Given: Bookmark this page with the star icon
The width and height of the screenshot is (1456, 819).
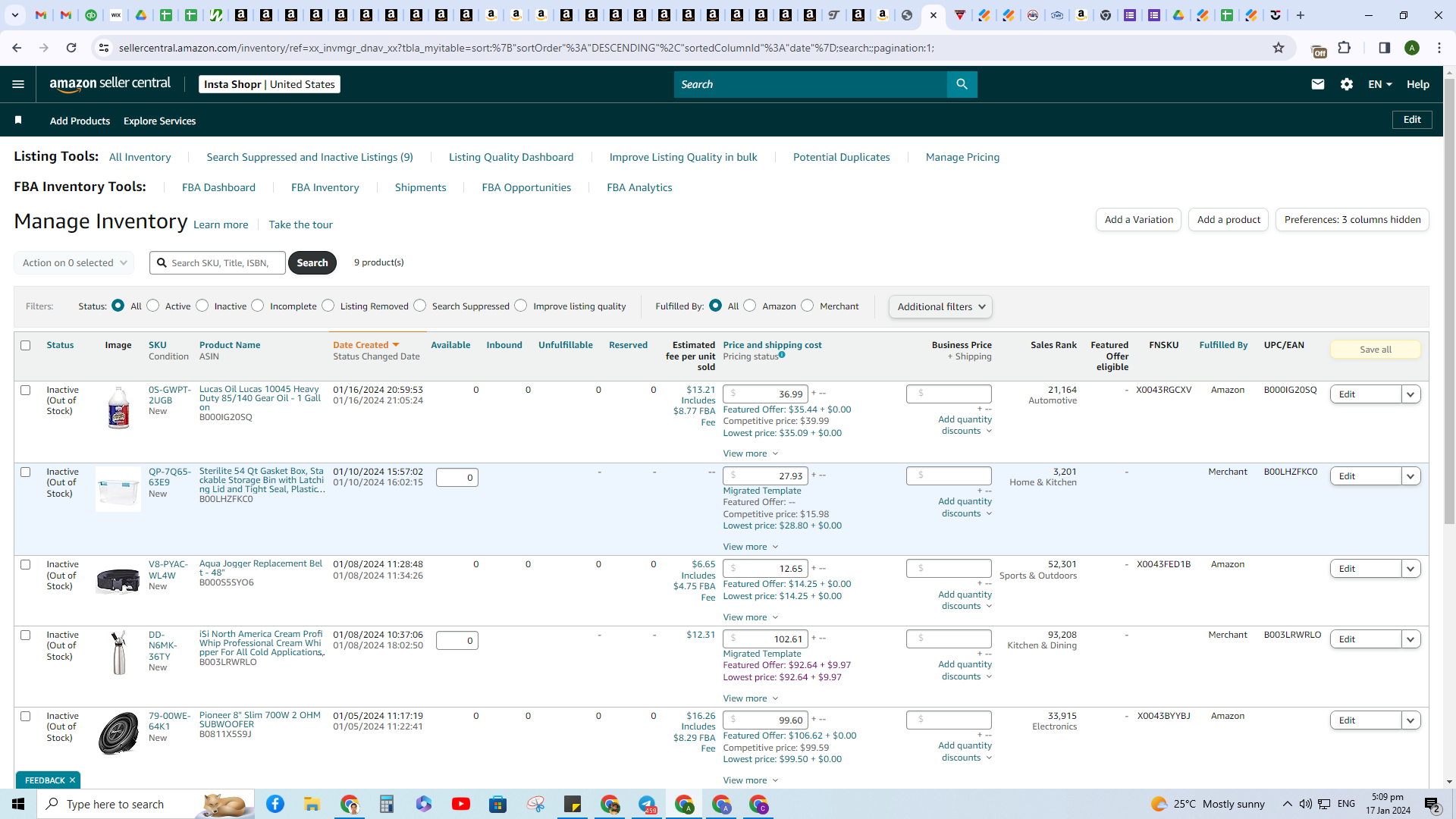Looking at the screenshot, I should (x=1279, y=48).
